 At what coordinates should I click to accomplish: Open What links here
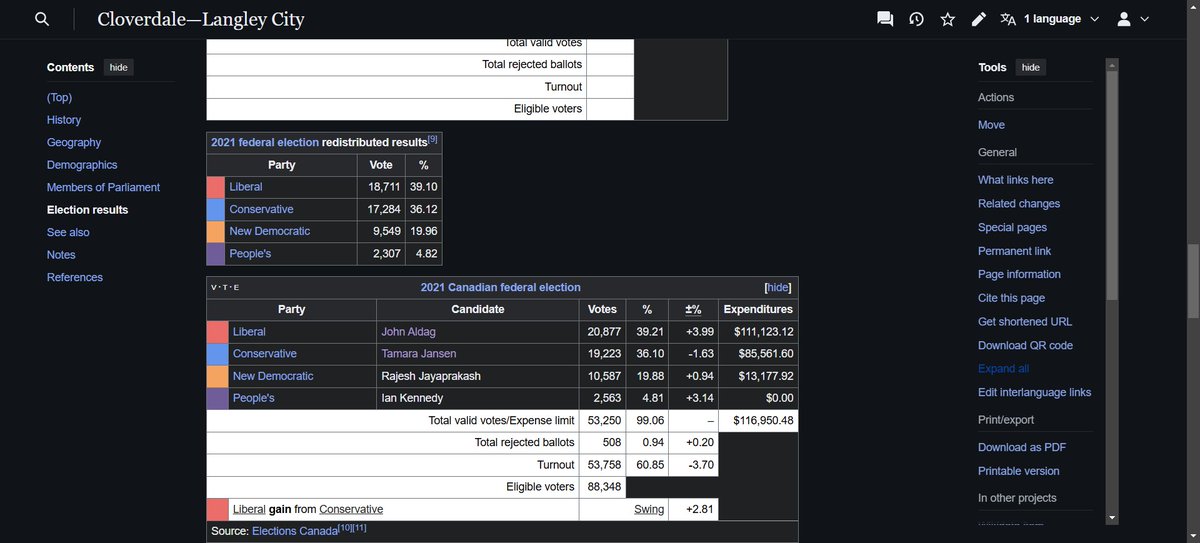pos(1015,180)
